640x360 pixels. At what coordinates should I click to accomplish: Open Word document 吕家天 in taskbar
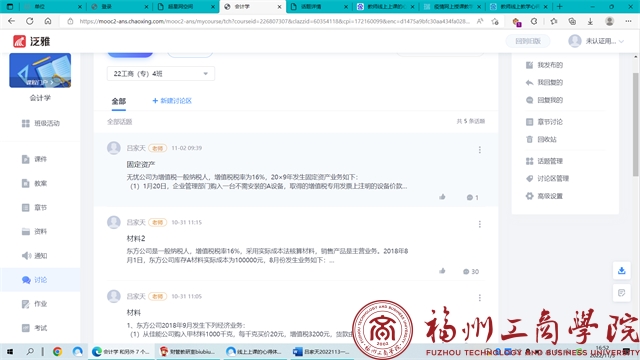pos(321,351)
